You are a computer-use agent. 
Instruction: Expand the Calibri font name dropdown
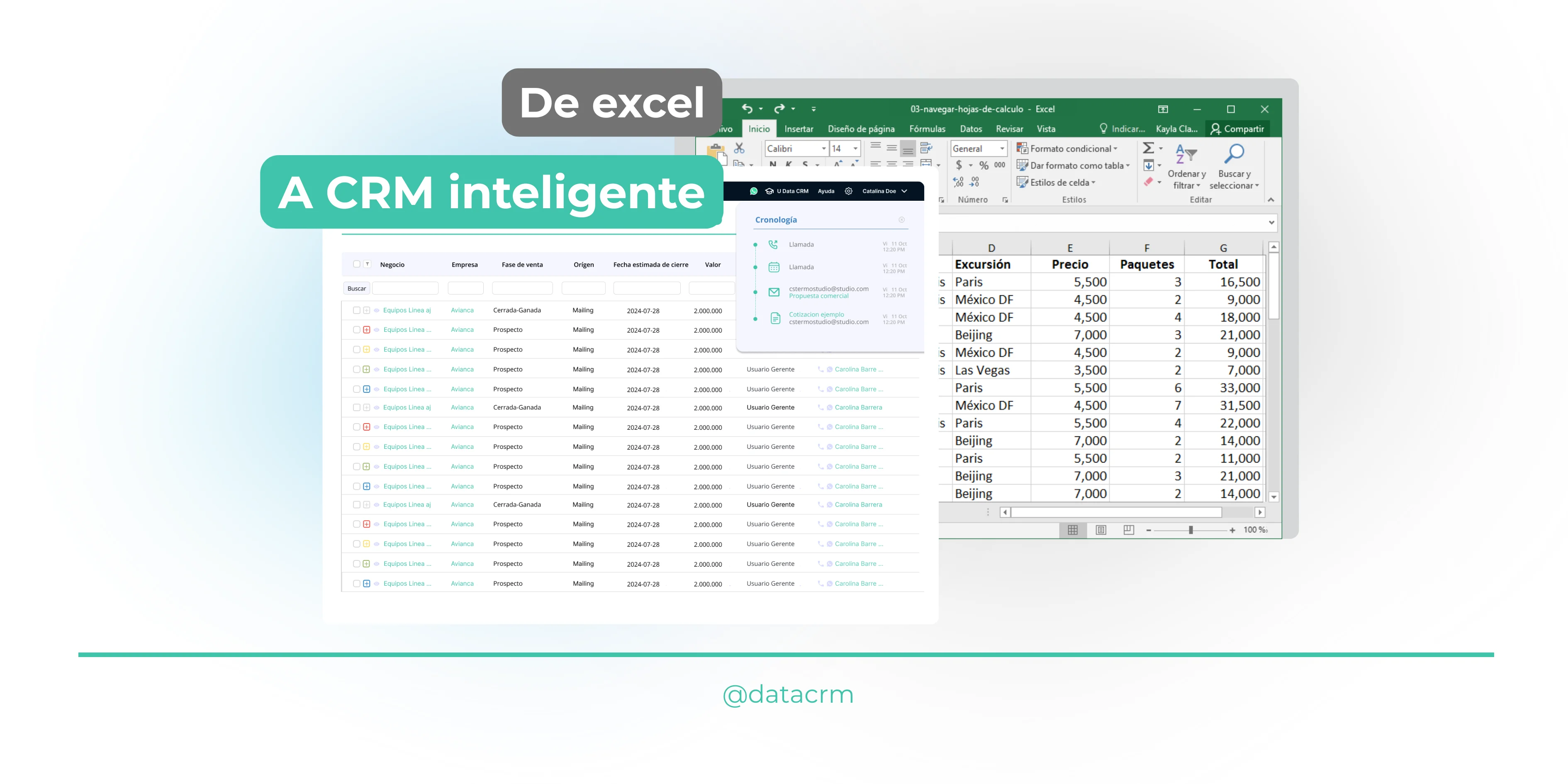pos(823,149)
